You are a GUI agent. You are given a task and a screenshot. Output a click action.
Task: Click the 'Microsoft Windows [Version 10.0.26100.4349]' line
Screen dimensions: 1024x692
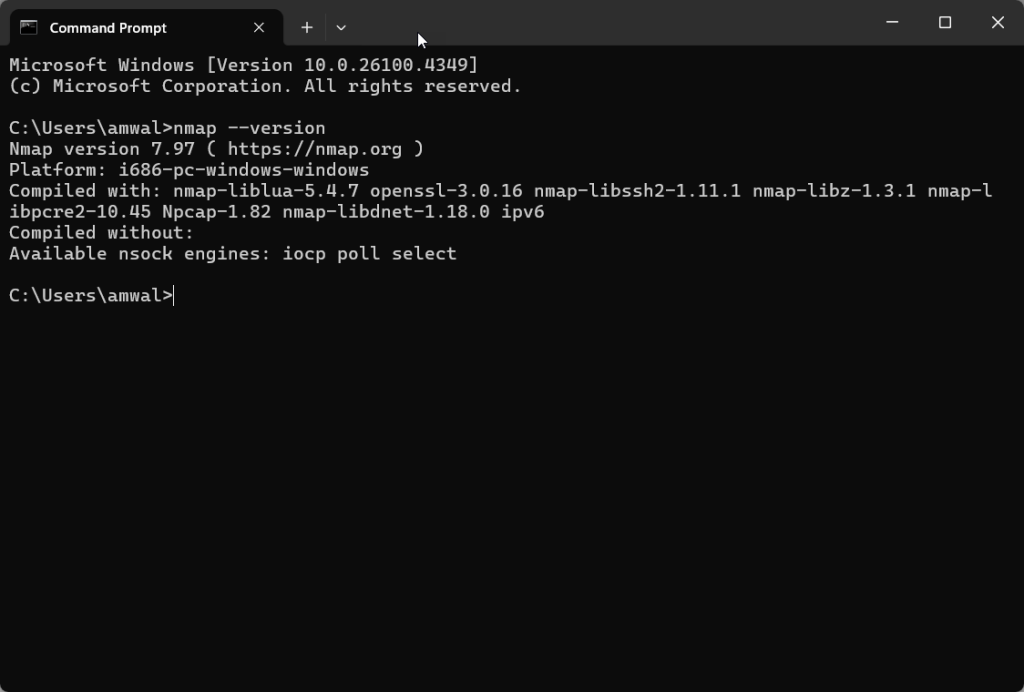pos(243,65)
